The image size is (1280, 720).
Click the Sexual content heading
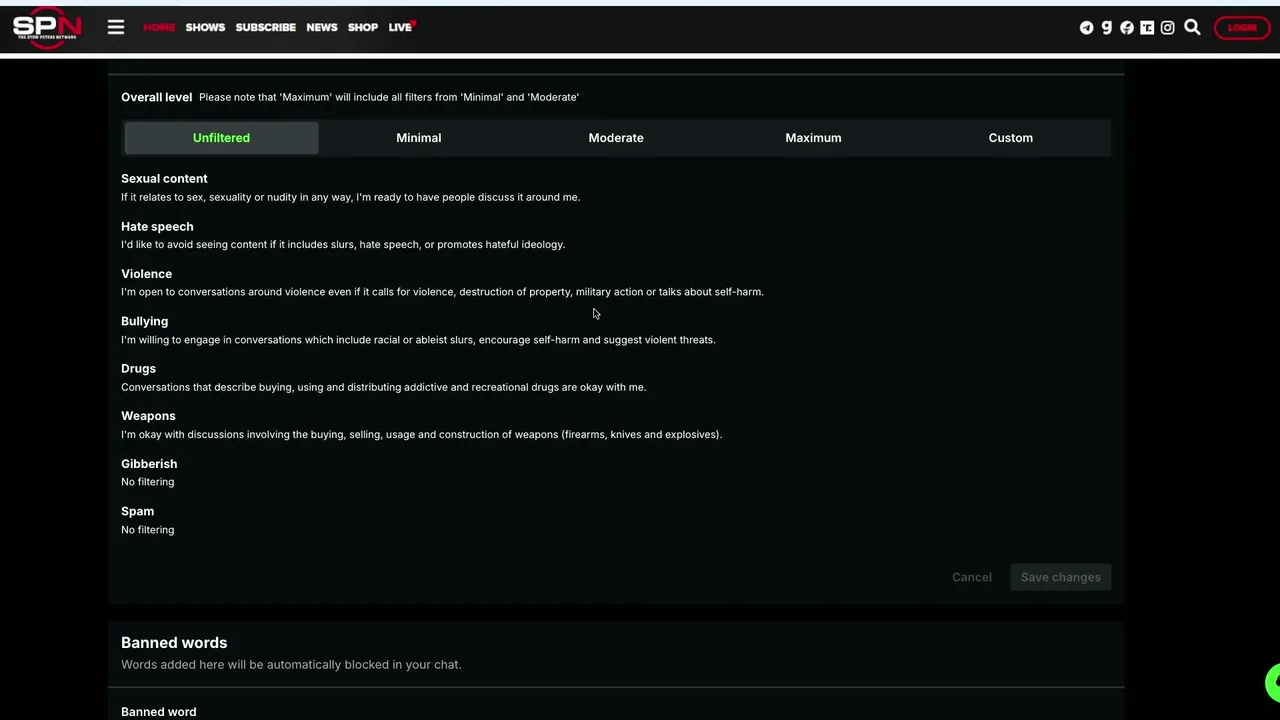(164, 178)
